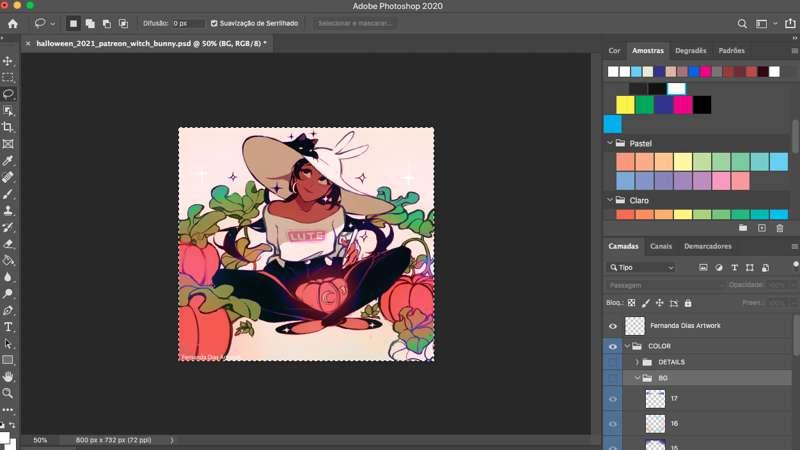Select the Paint Bucket tool
800x450 pixels.
8,260
